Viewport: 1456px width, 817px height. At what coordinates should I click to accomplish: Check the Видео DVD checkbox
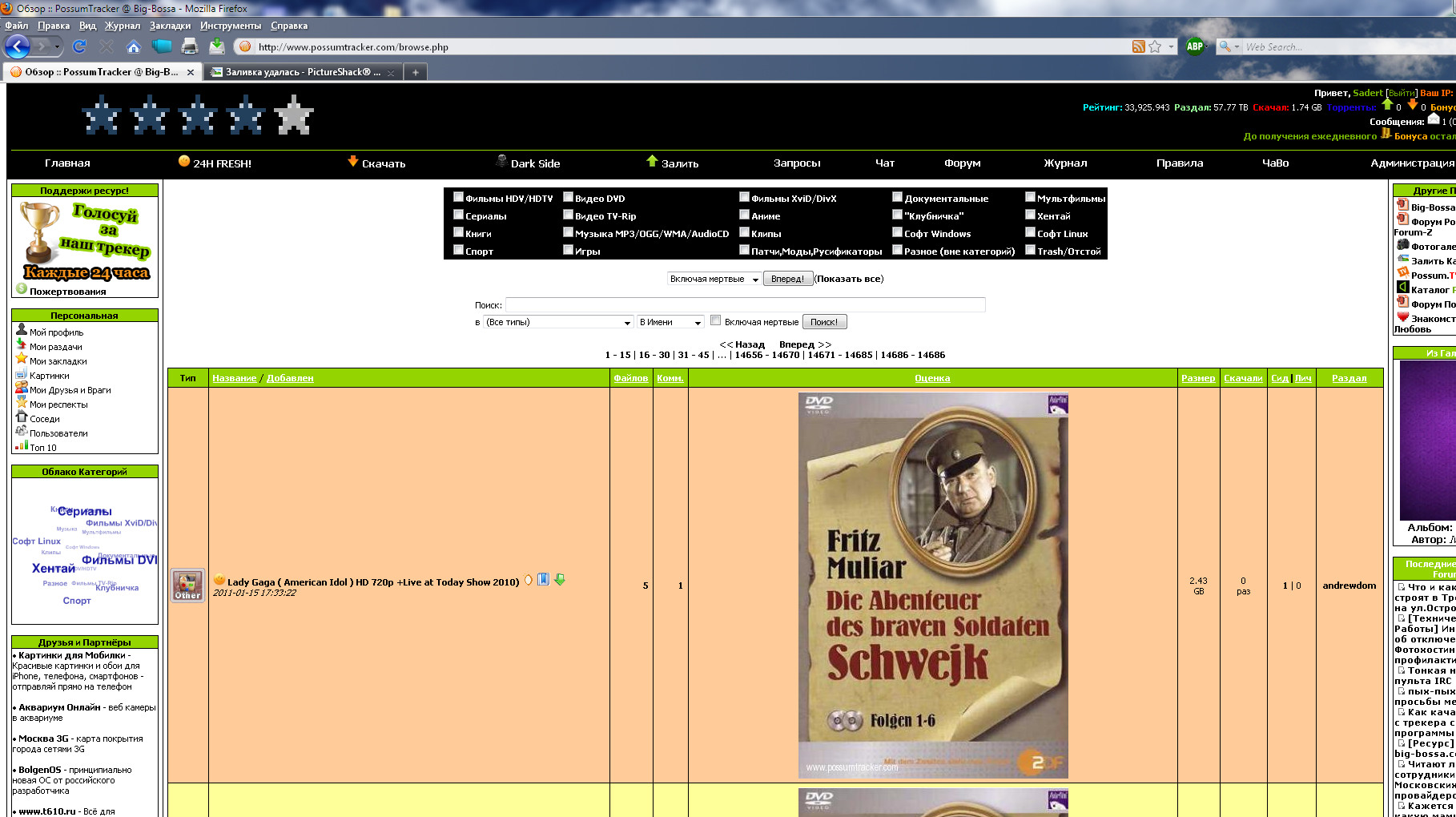pos(568,196)
